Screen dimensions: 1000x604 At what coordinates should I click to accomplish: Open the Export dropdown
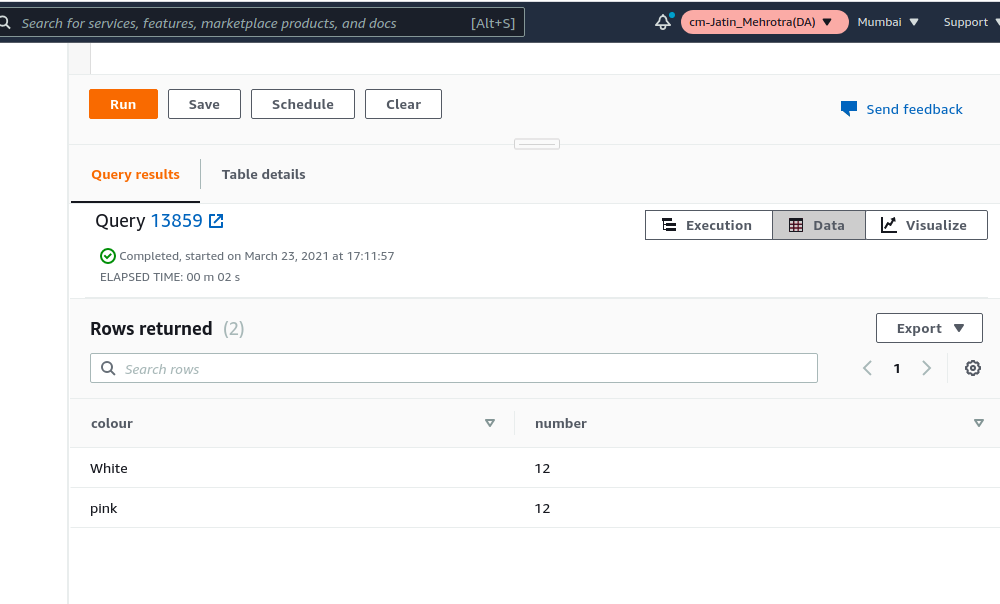tap(929, 328)
